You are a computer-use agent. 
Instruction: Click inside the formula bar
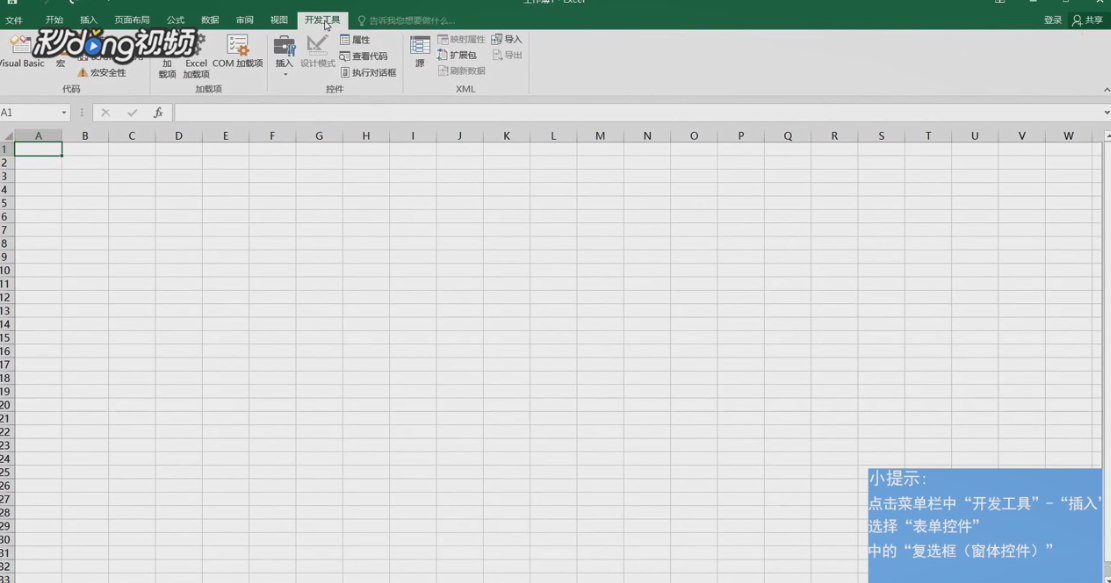point(400,113)
